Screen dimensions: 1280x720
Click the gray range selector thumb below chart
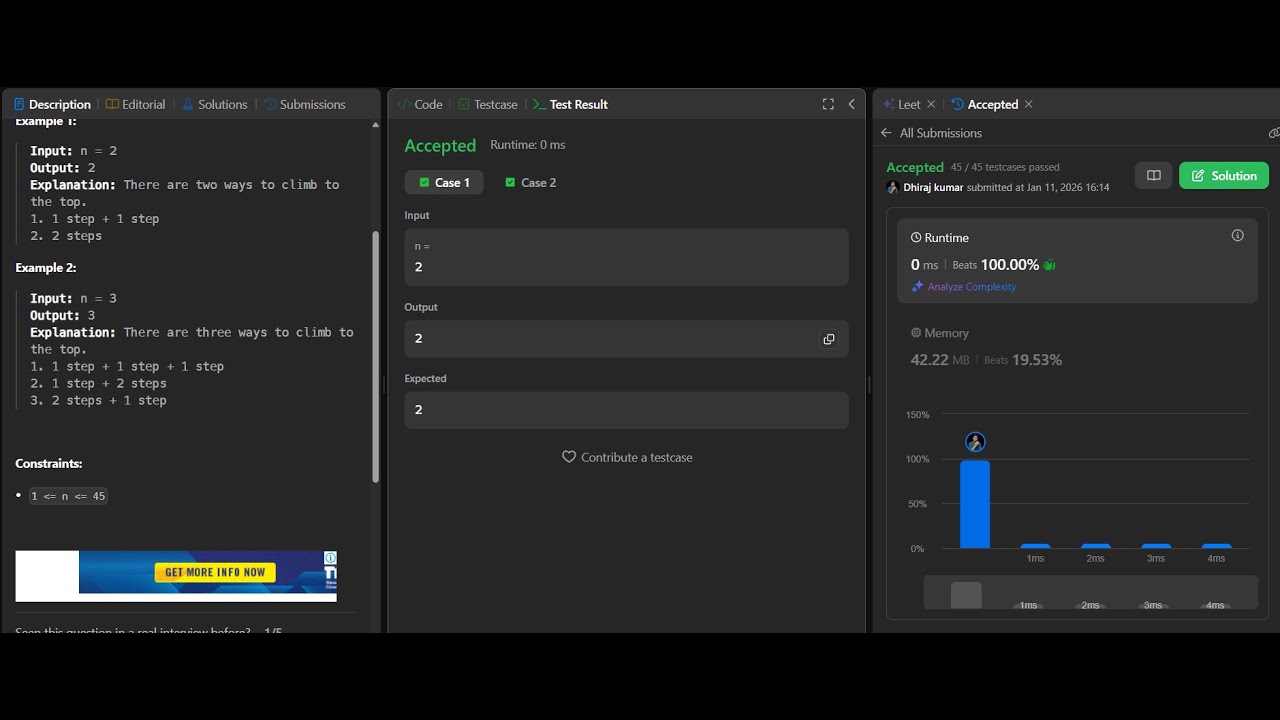point(966,595)
